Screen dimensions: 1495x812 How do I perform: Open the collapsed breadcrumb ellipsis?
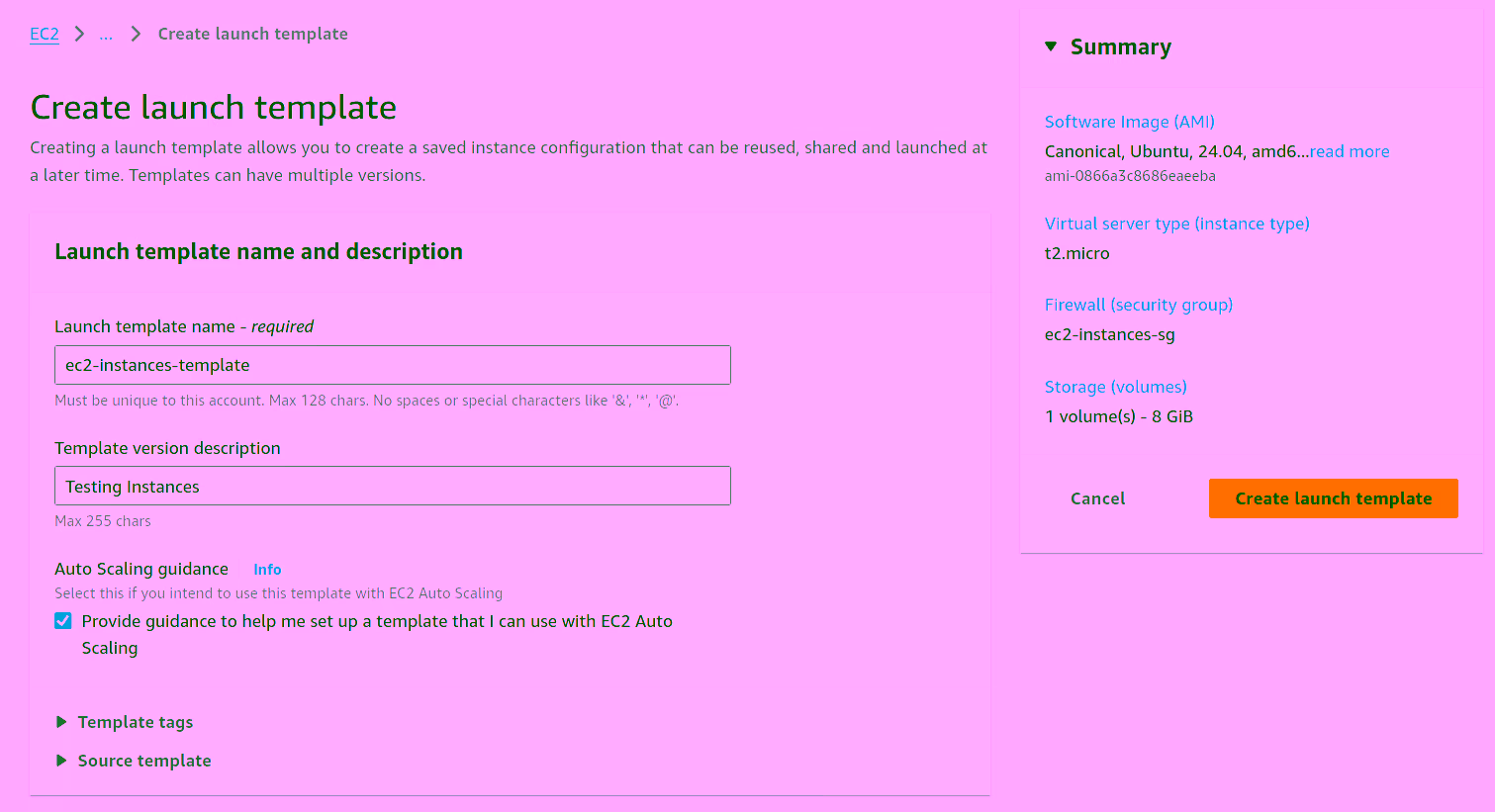tap(106, 35)
